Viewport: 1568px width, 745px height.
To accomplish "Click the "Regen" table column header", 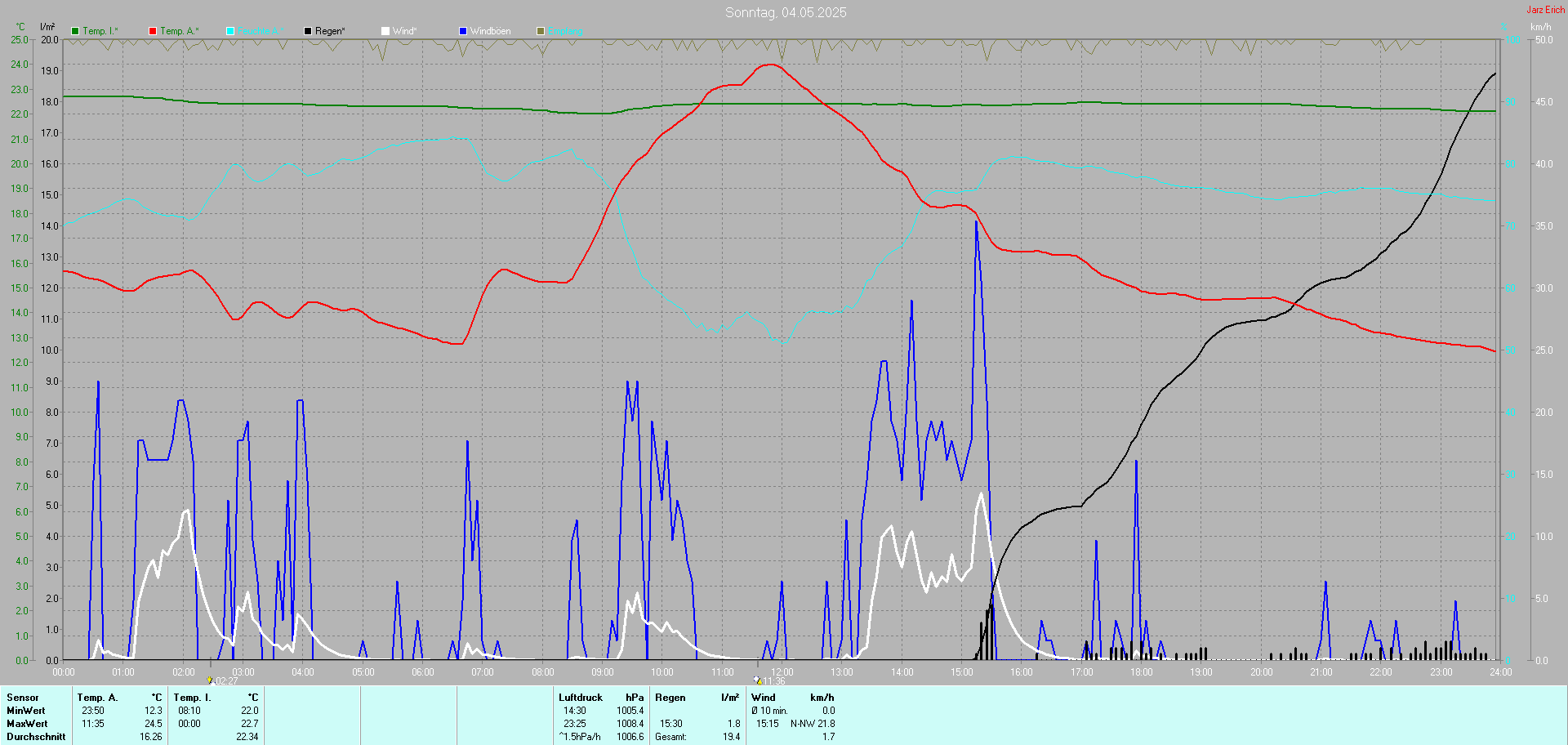I will (x=670, y=698).
